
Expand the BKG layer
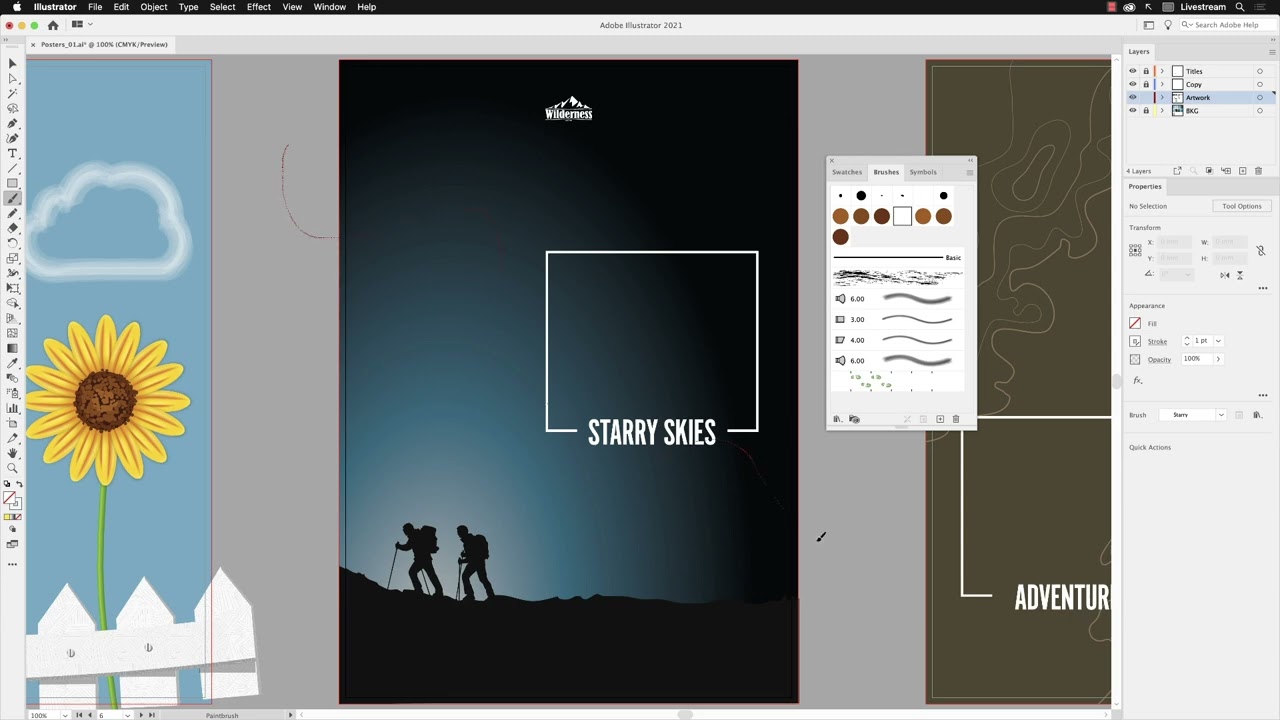(1162, 110)
